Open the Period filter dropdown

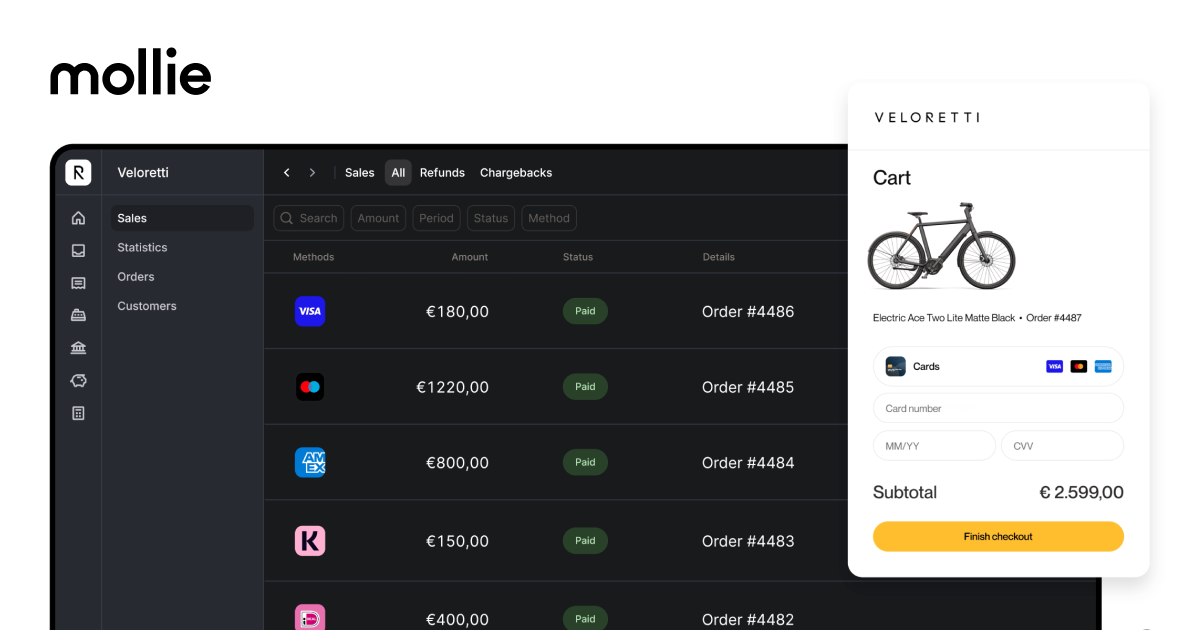coord(436,218)
